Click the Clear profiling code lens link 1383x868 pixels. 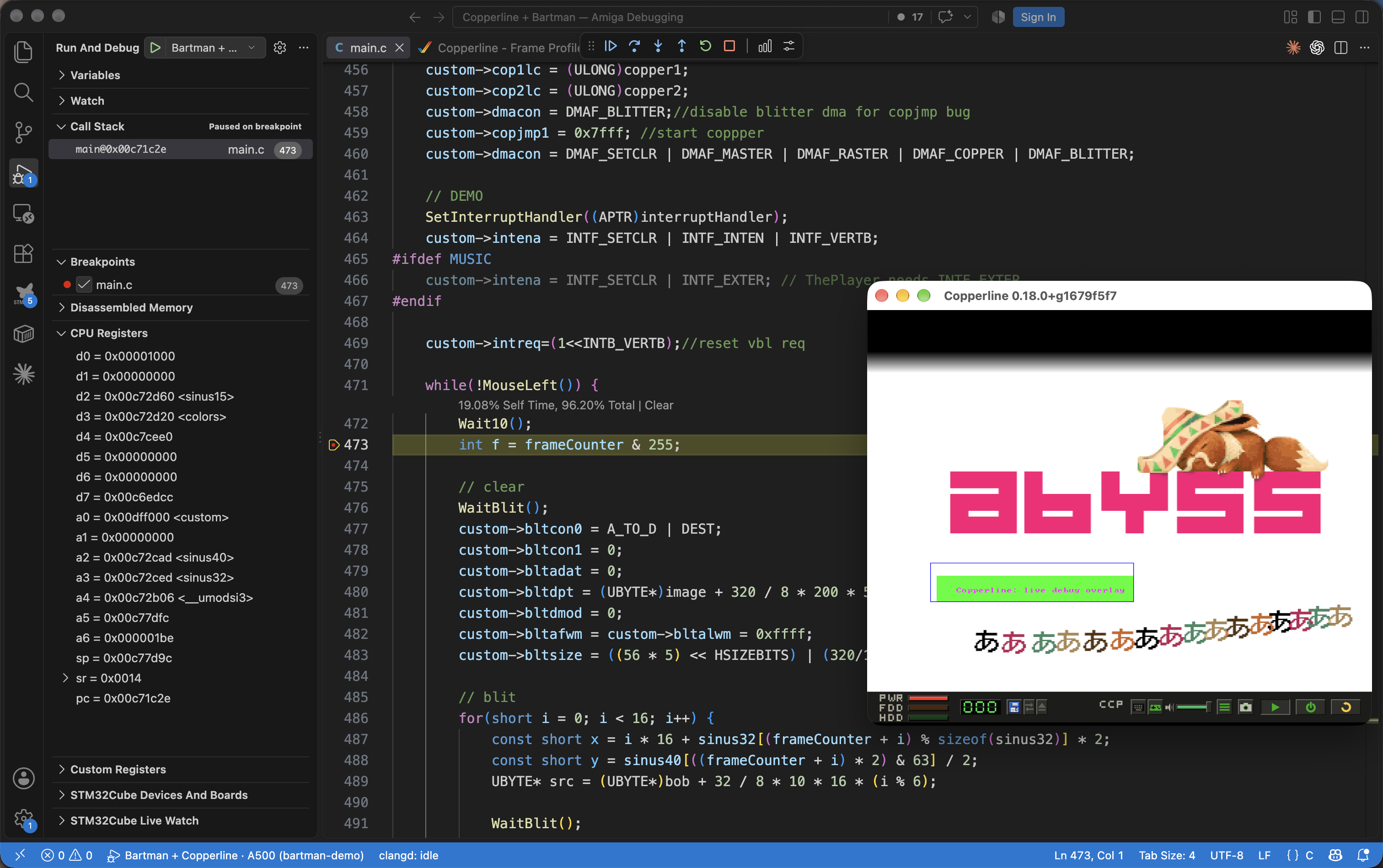click(x=659, y=405)
